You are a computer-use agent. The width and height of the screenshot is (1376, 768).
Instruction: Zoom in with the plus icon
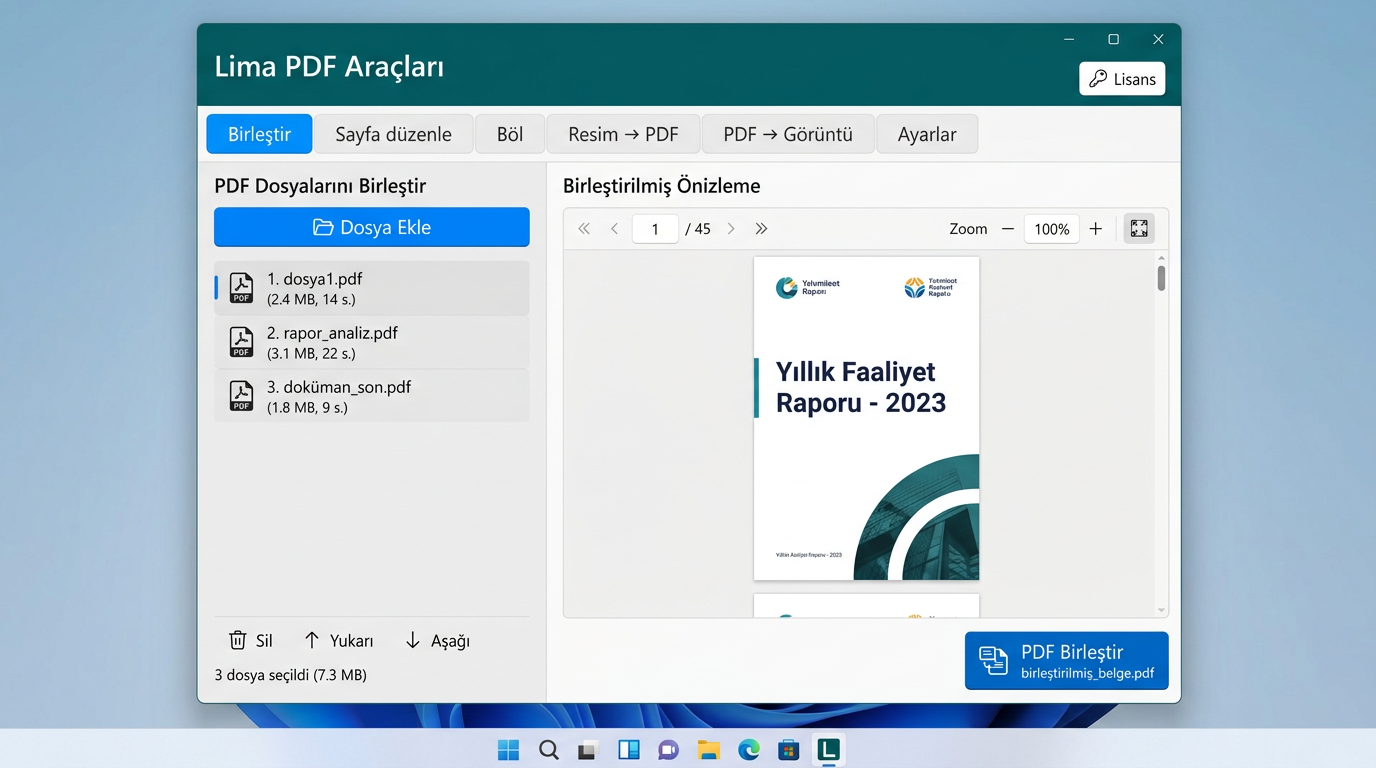[x=1096, y=229]
